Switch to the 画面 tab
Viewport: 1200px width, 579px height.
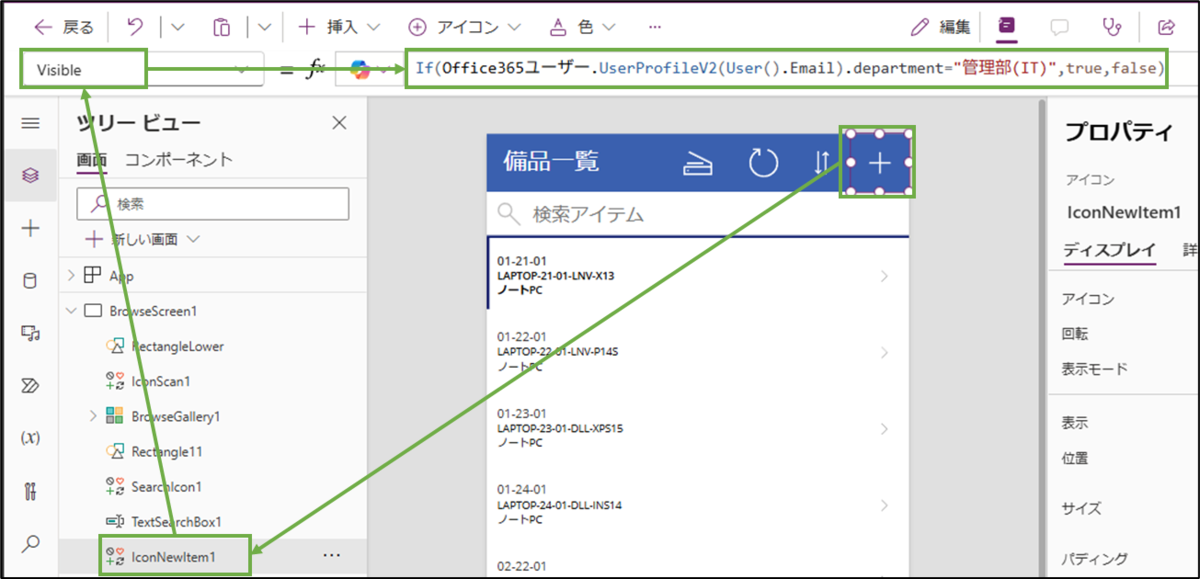click(92, 160)
